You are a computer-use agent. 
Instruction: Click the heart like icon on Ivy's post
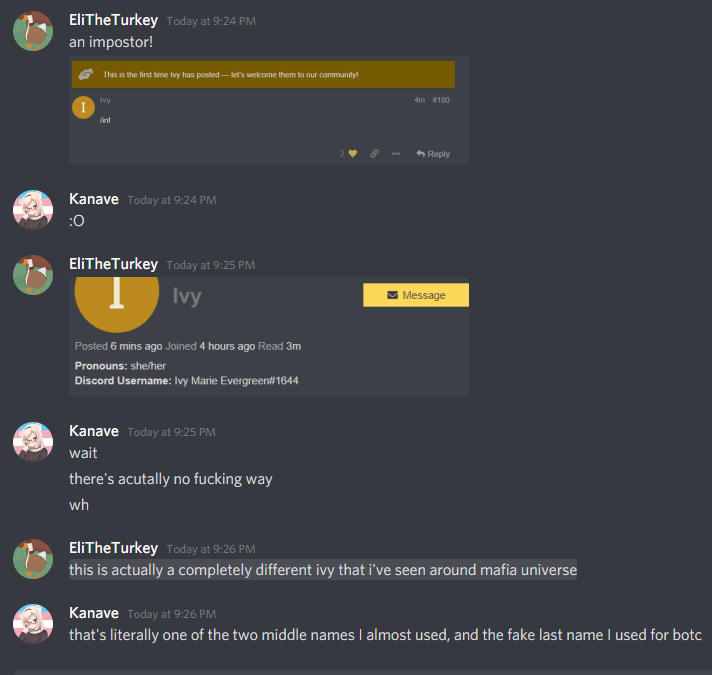coord(352,154)
